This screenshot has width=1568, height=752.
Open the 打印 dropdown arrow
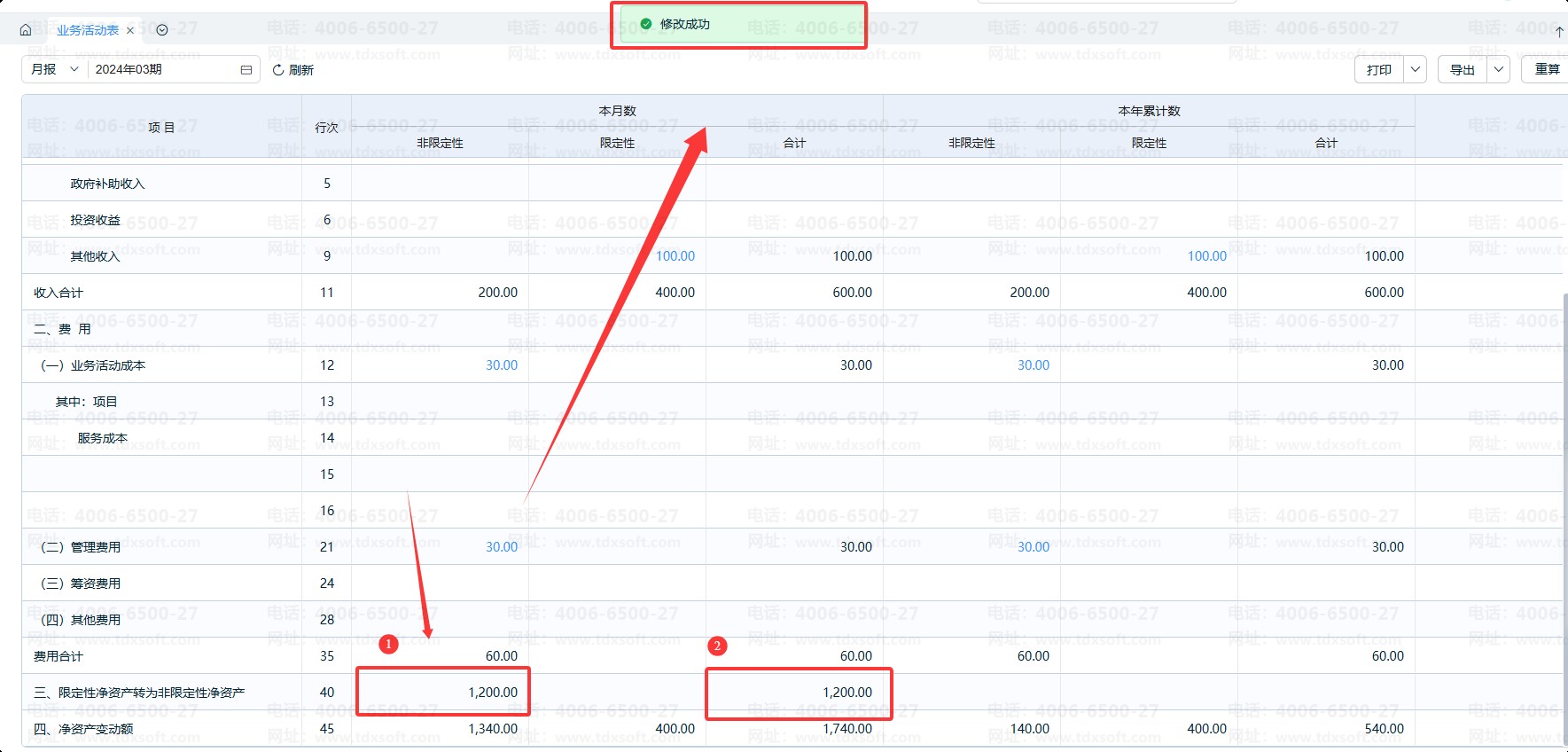(1415, 69)
